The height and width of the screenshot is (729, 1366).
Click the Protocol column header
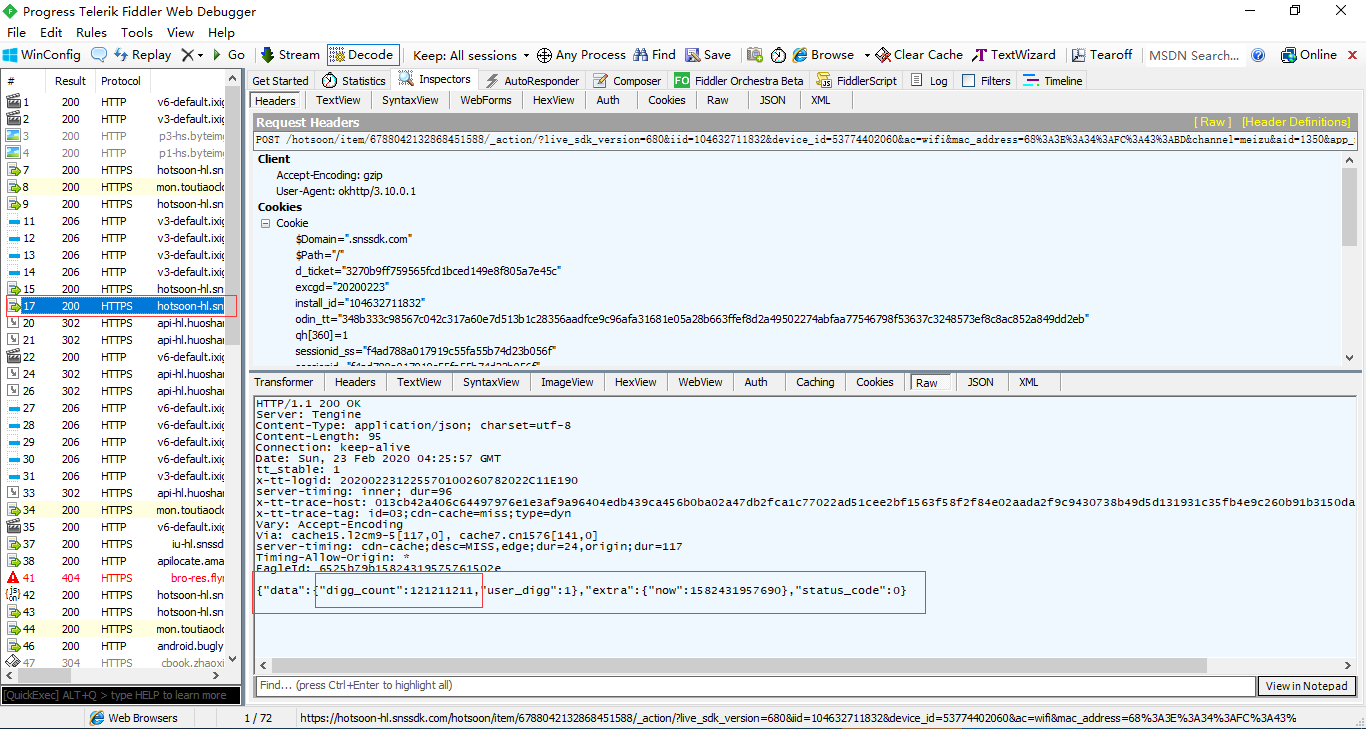[x=121, y=81]
